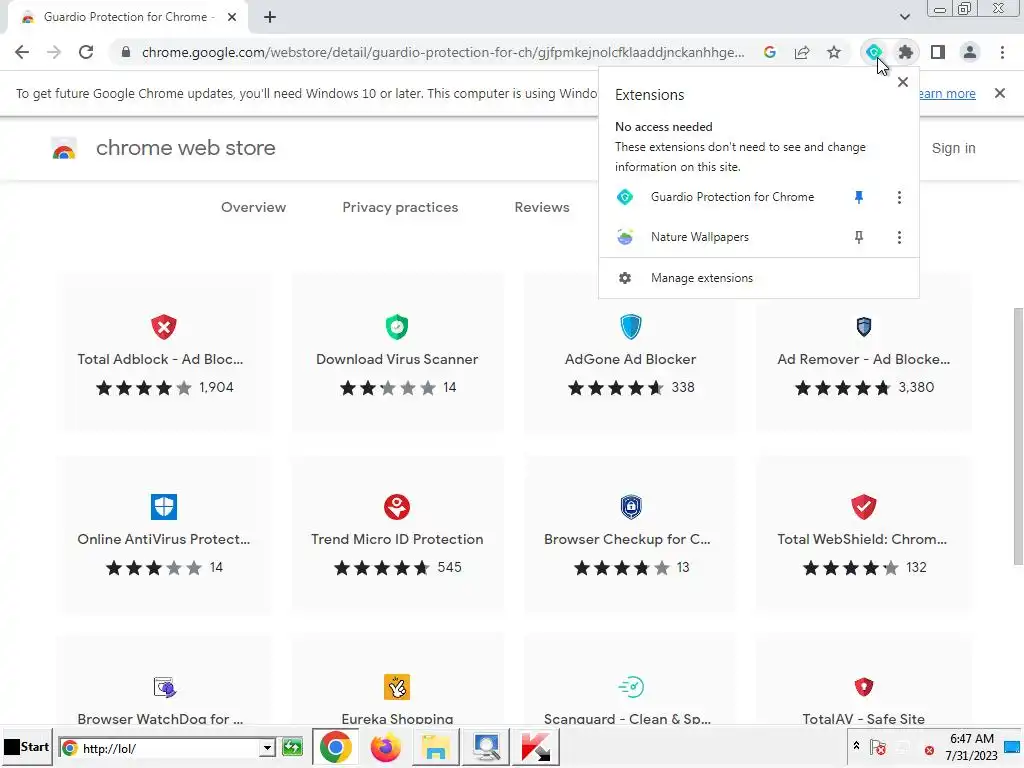Show hidden system tray icons
This screenshot has width=1024, height=768.
856,746
